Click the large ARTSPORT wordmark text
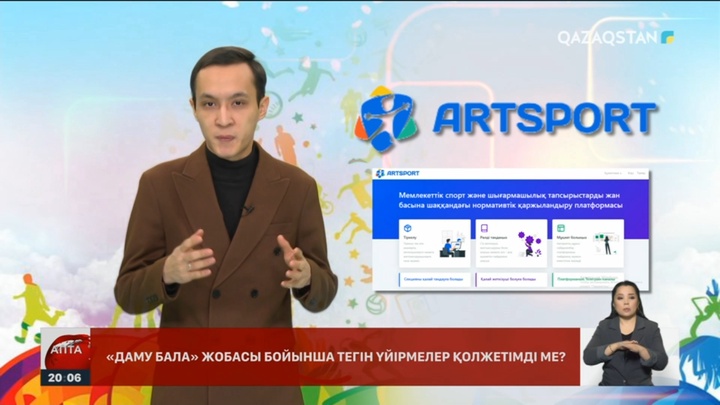Screen dimensions: 720x405 [x=545, y=118]
